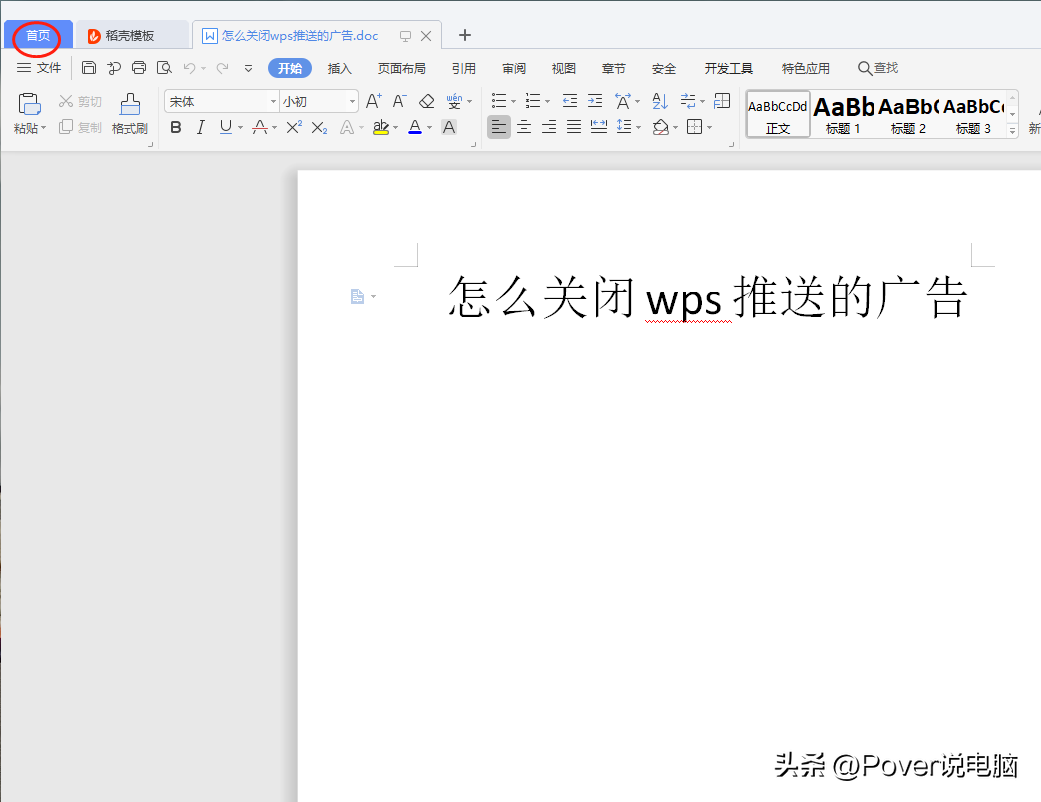The width and height of the screenshot is (1041, 802).
Task: Click the Copy (复制) button
Action: tap(80, 127)
